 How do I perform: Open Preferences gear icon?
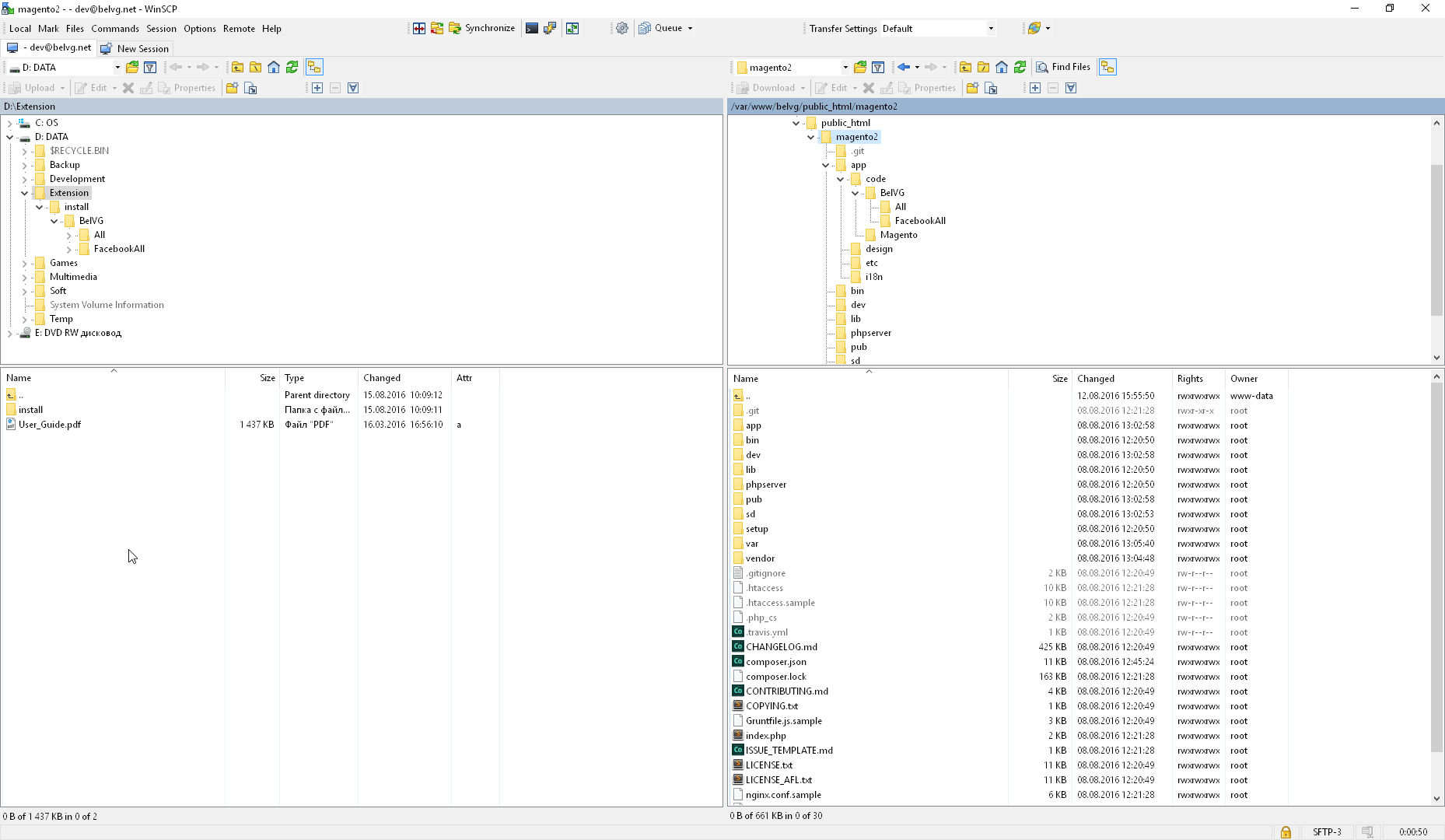[622, 28]
